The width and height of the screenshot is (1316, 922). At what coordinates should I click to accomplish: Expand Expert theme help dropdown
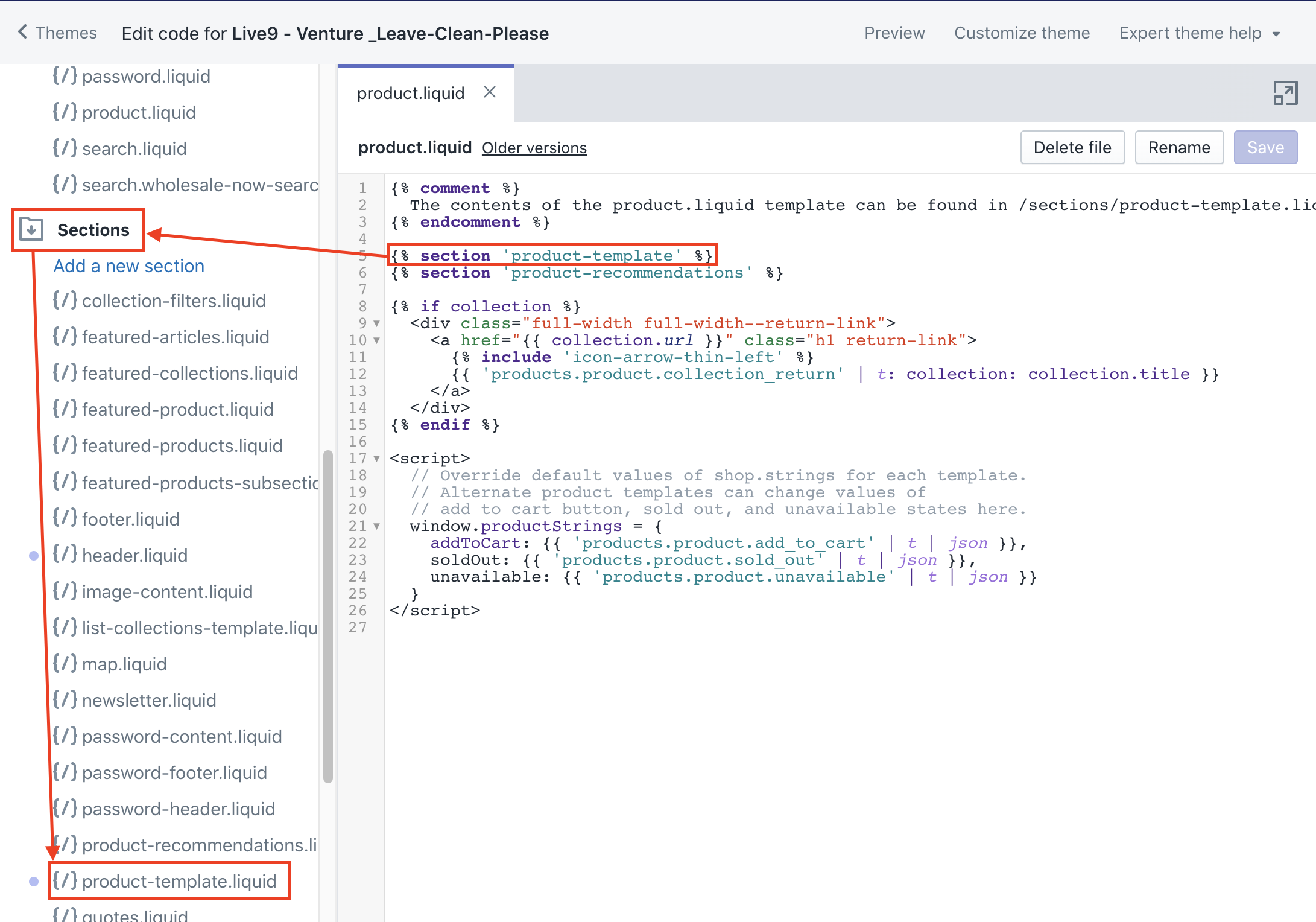[x=1199, y=33]
